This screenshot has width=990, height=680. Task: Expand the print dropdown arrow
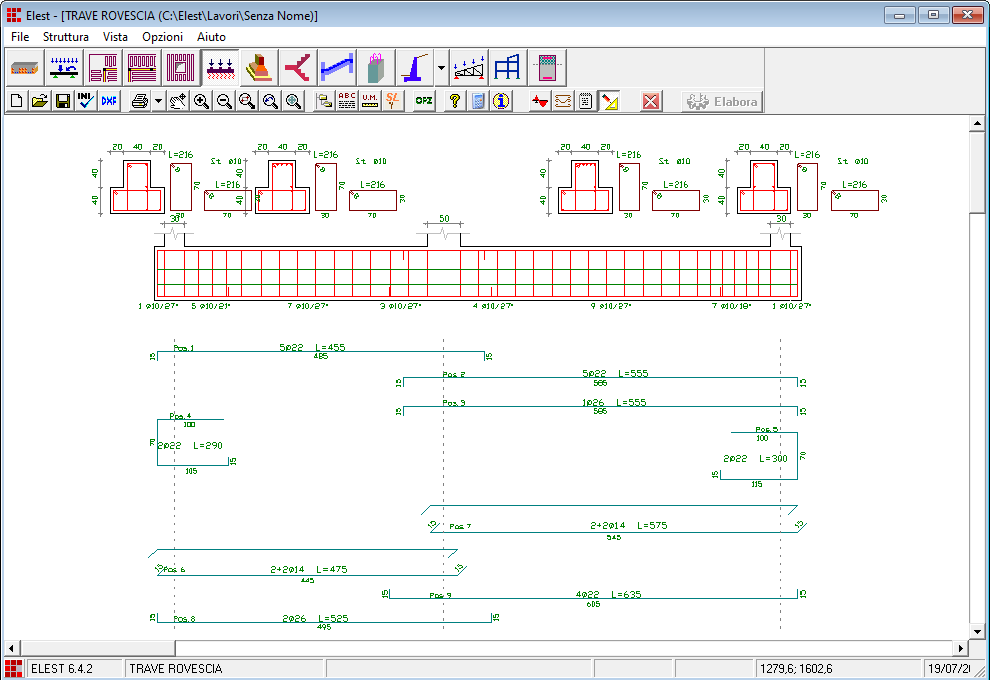tap(158, 101)
